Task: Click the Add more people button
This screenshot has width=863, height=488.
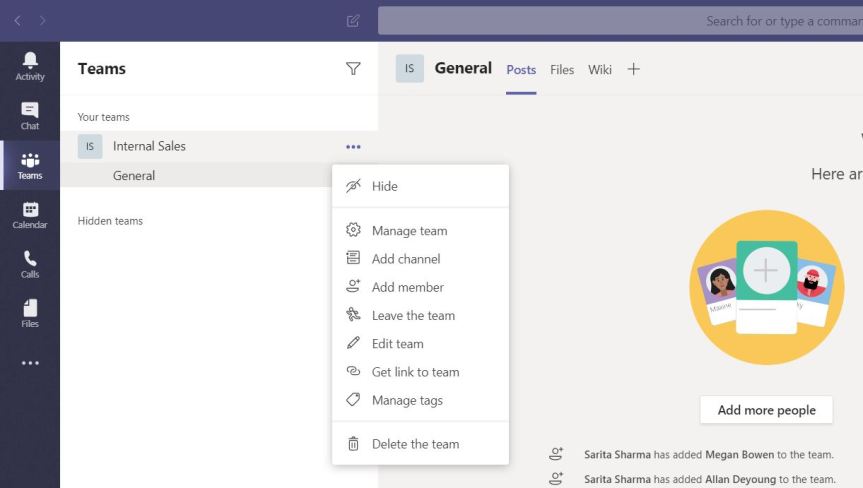Action: [766, 410]
